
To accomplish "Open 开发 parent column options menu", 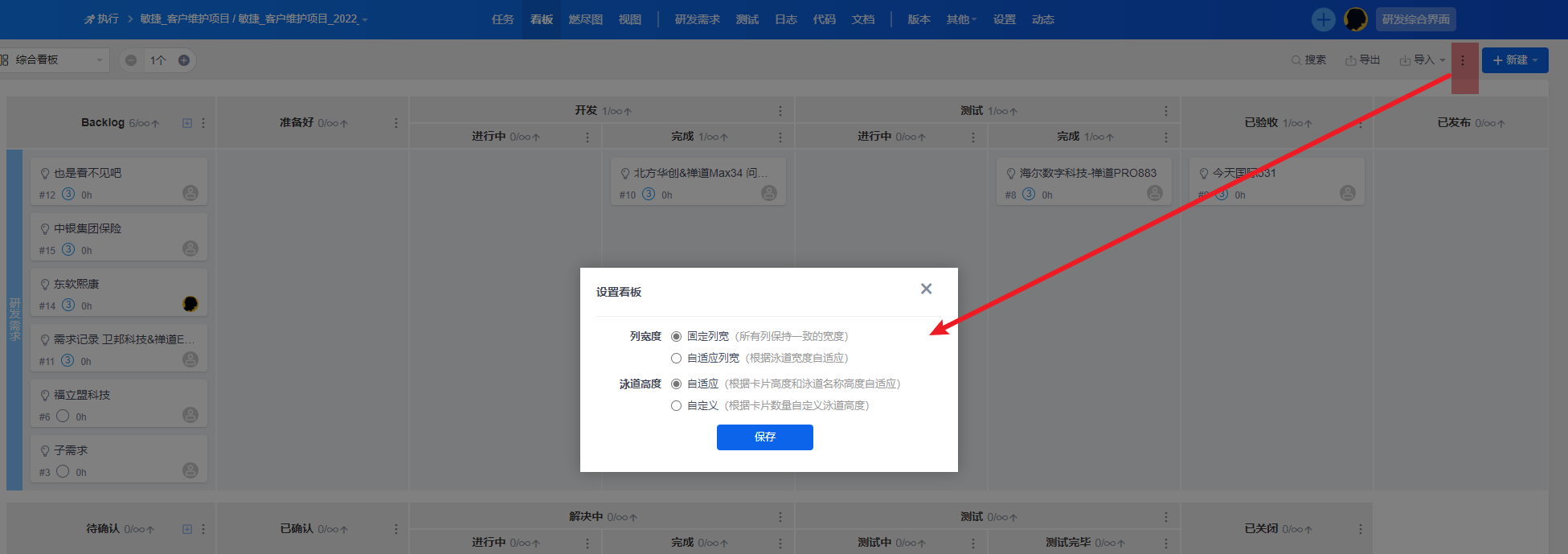I will [780, 111].
